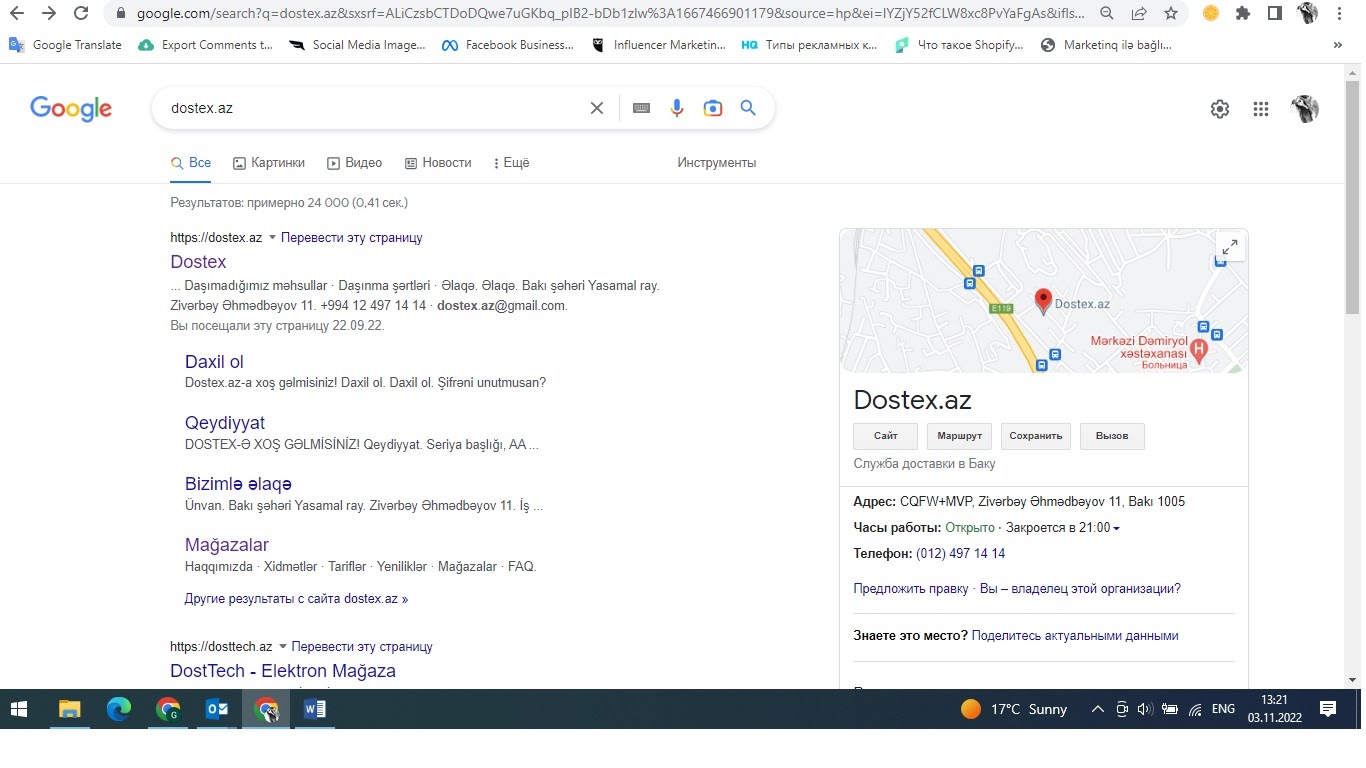Expand opening hours dropdown arrow
The width and height of the screenshot is (1366, 768).
point(1116,528)
